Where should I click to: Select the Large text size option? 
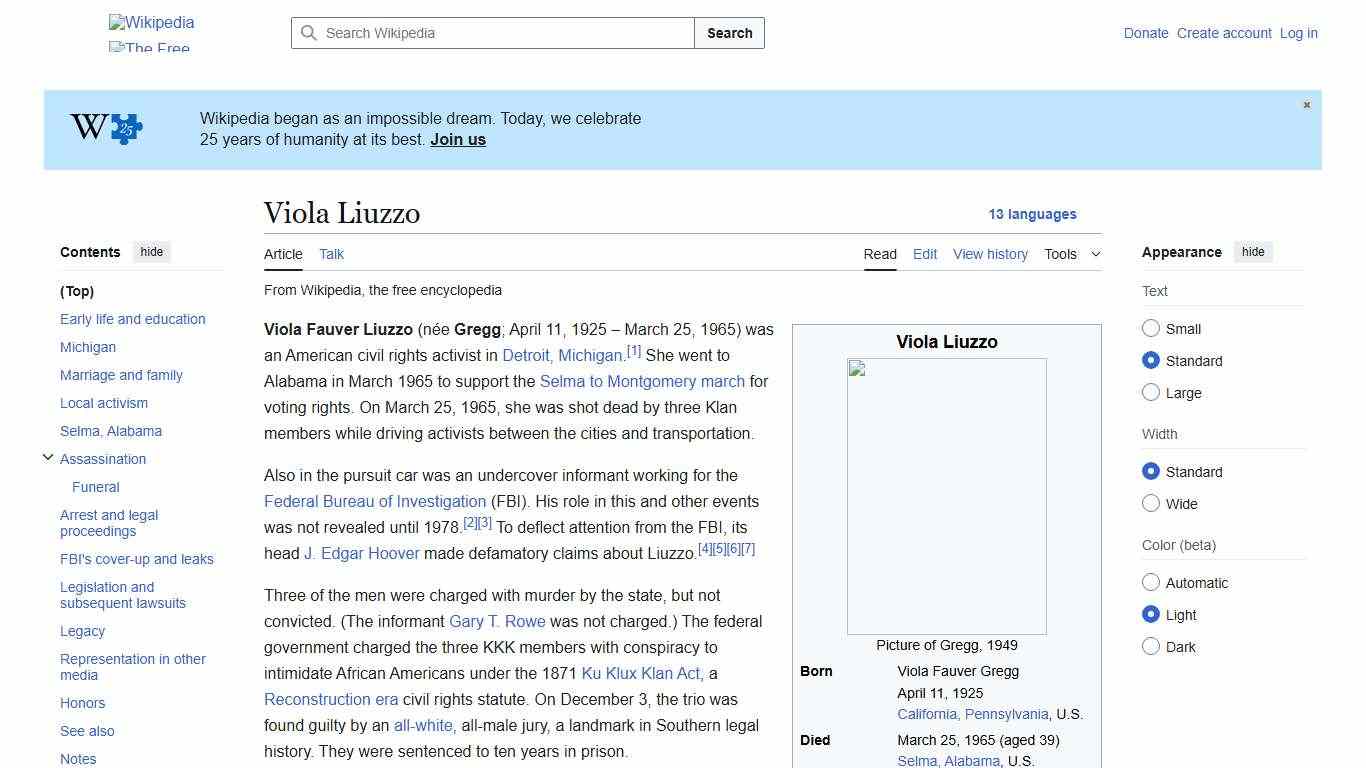pyautogui.click(x=1151, y=392)
